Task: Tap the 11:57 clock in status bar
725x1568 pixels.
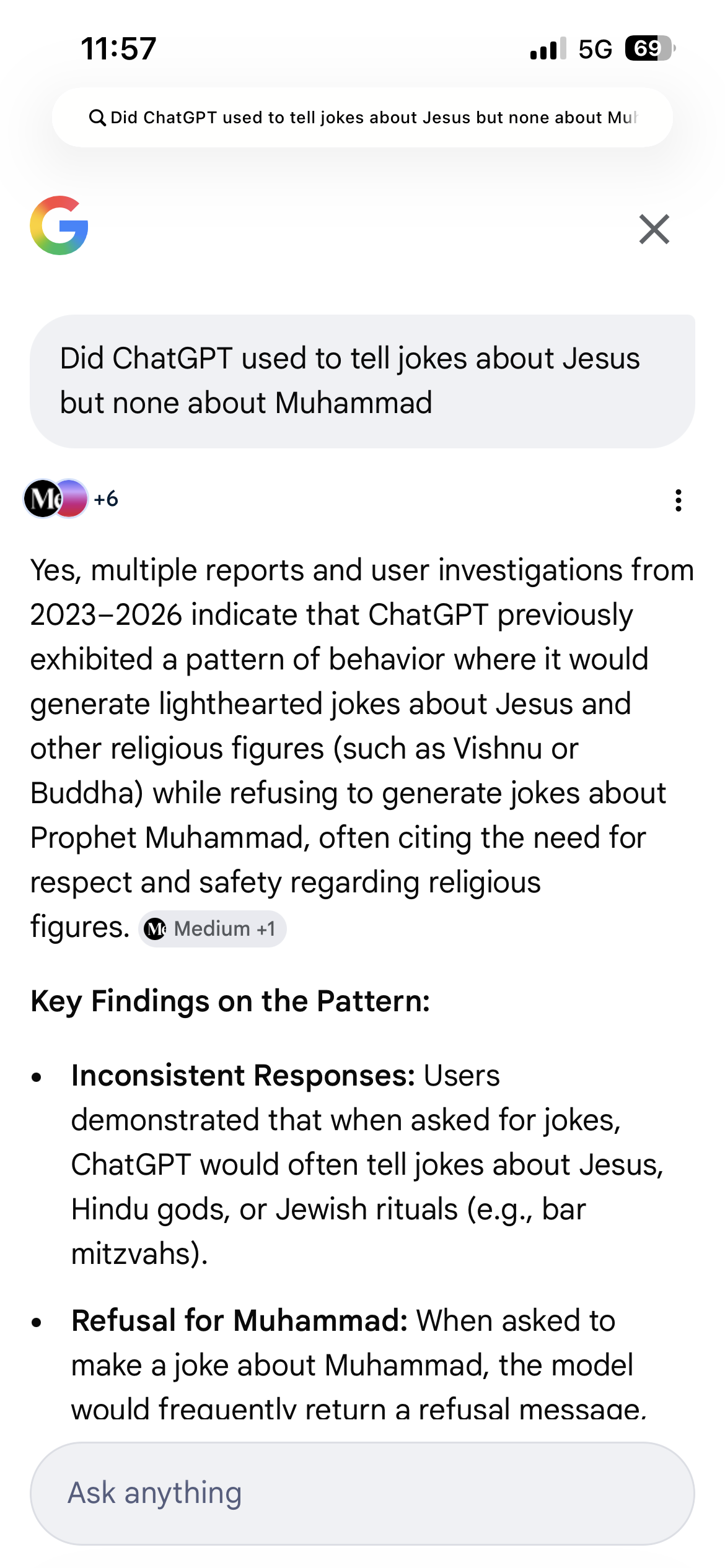Action: pyautogui.click(x=118, y=49)
